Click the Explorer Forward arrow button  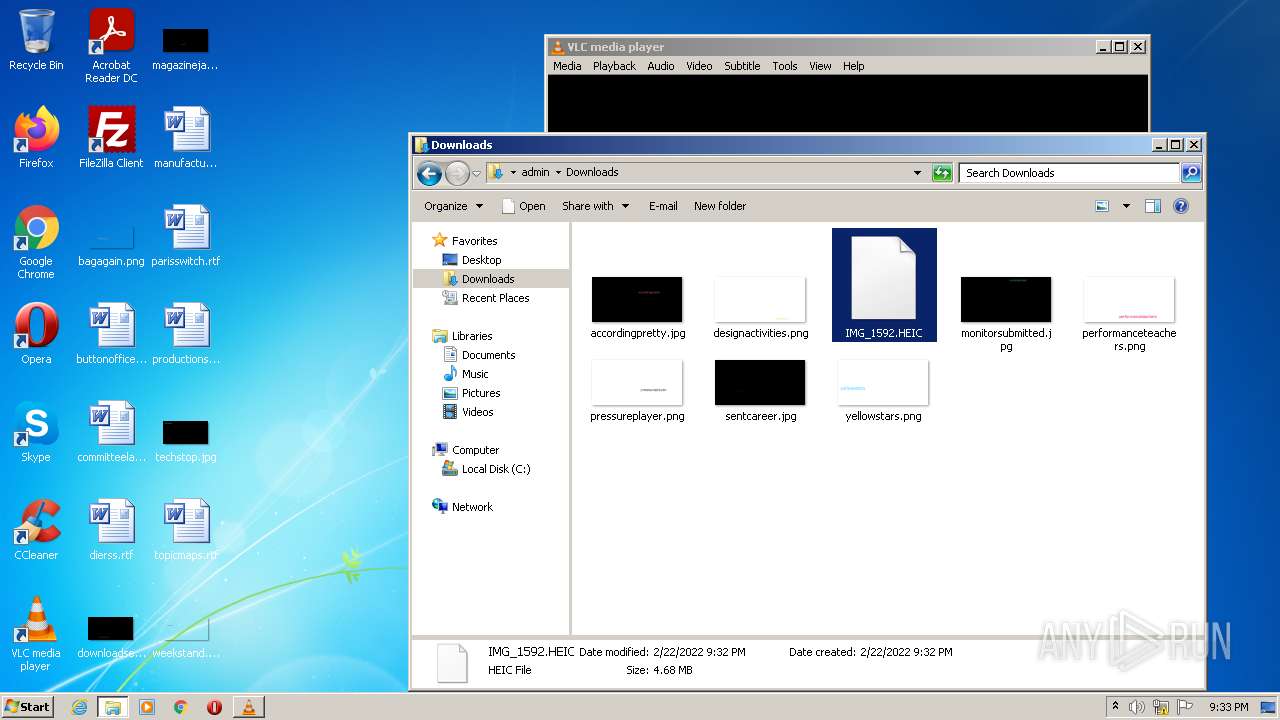pyautogui.click(x=457, y=173)
